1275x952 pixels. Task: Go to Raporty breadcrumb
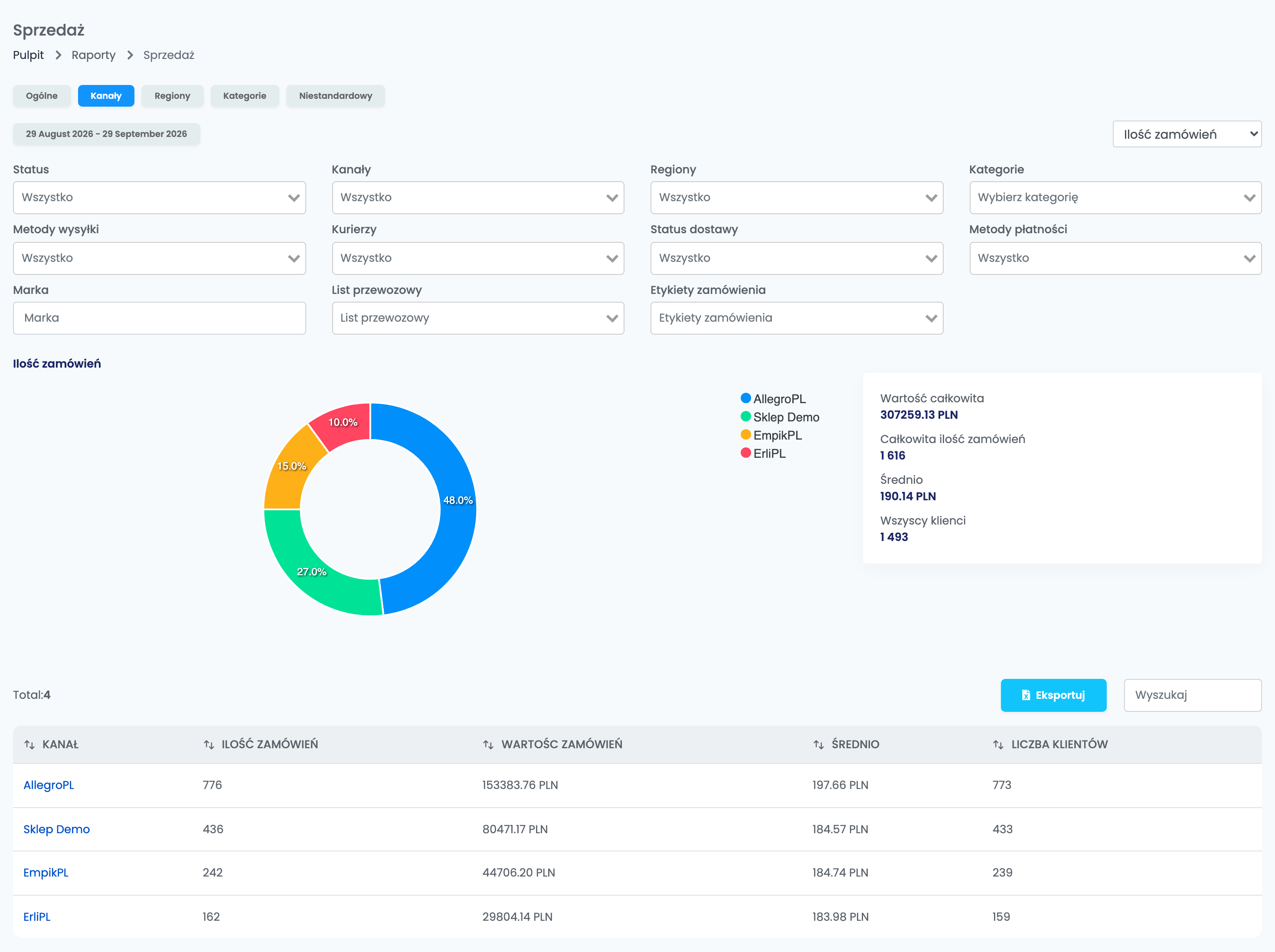(x=93, y=55)
